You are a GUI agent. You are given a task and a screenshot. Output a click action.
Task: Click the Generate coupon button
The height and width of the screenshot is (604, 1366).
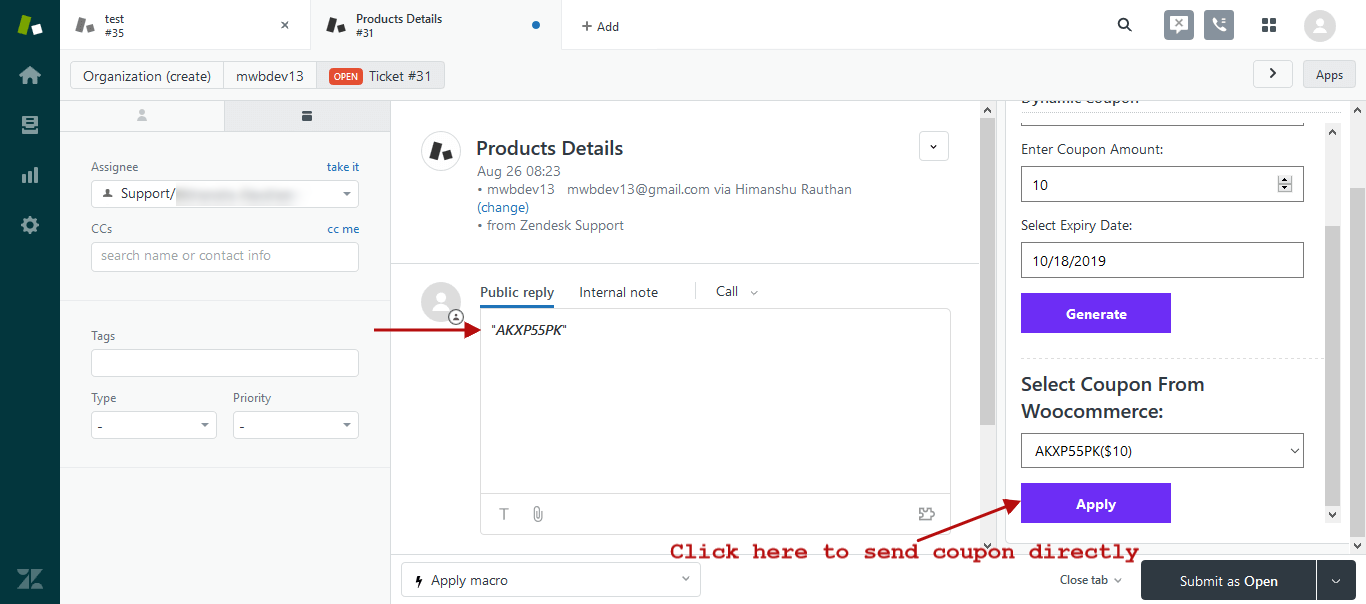[x=1095, y=314]
